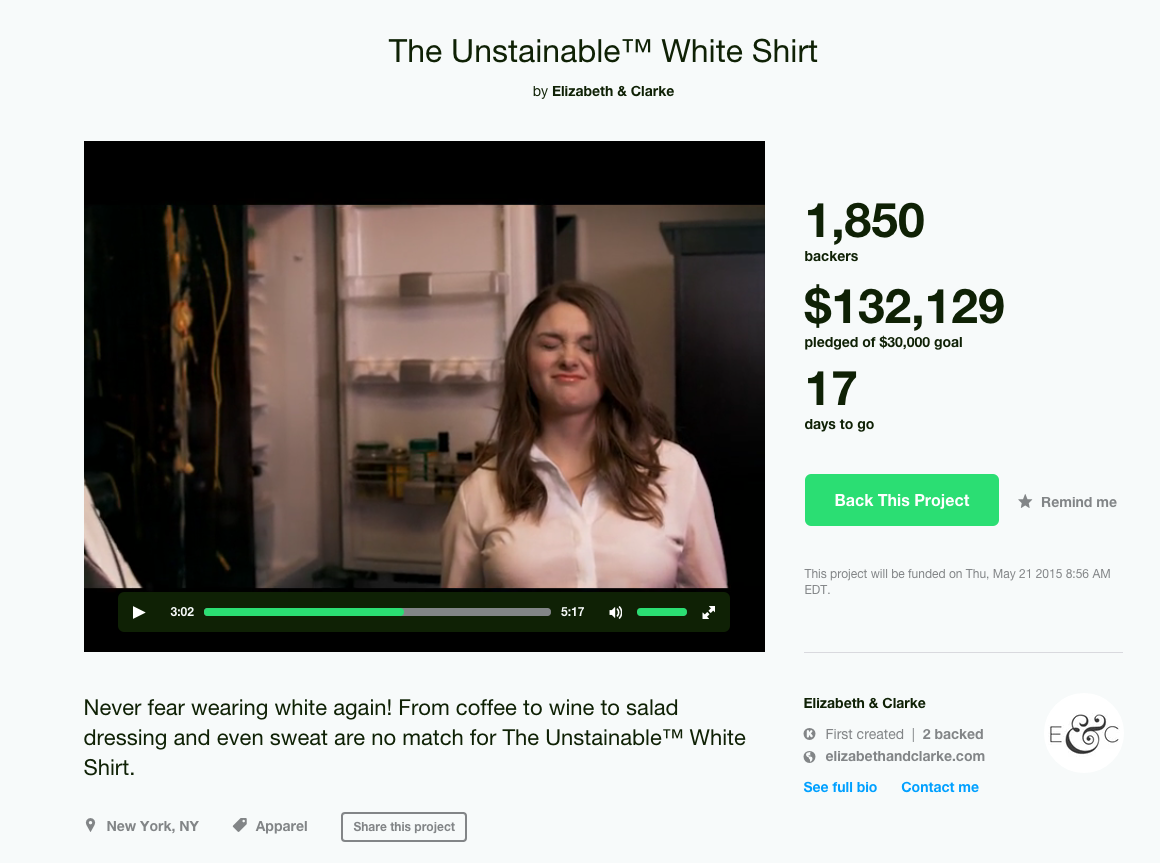Image resolution: width=1160 pixels, height=863 pixels.
Task: Seek in the video progress bar
Action: pyautogui.click(x=377, y=612)
